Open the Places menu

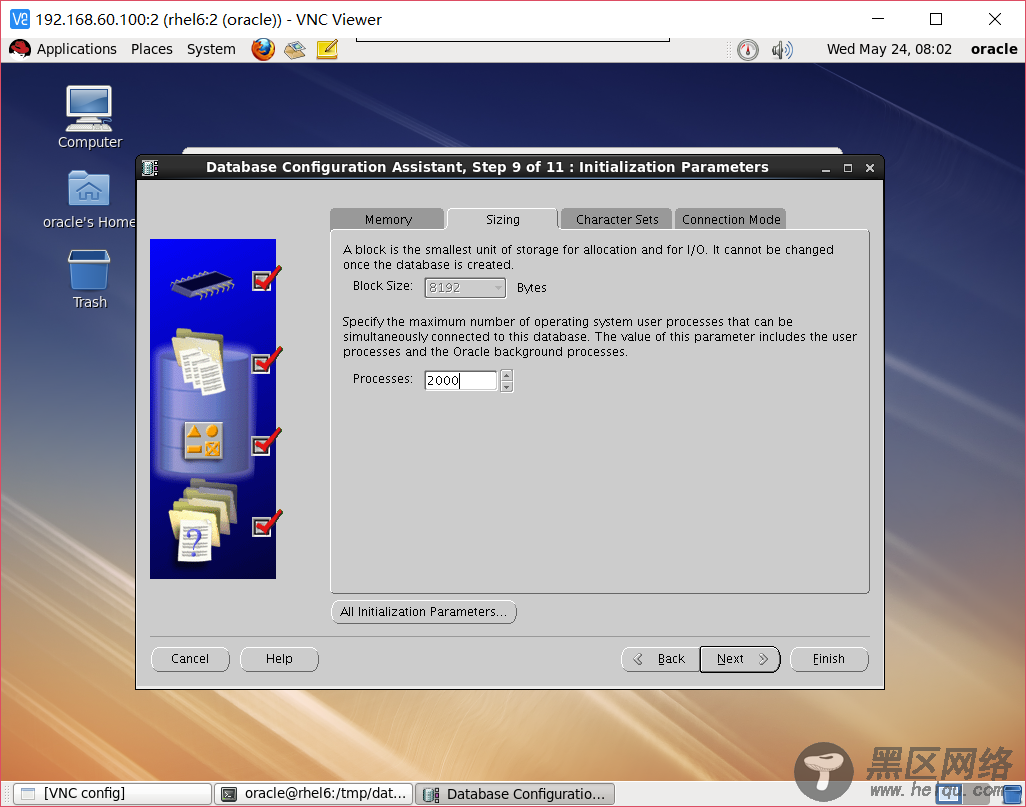tap(152, 49)
